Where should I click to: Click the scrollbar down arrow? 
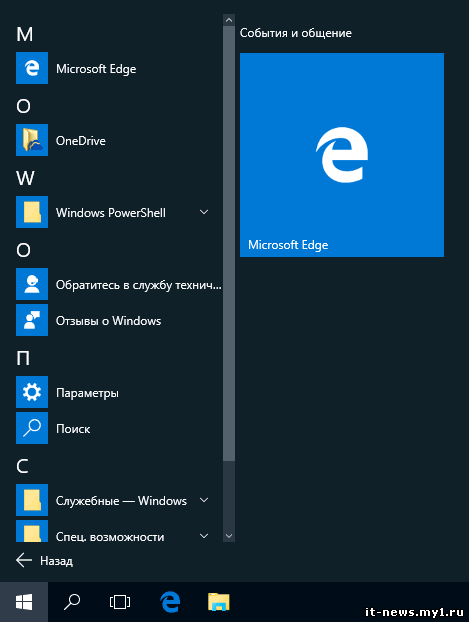229,536
